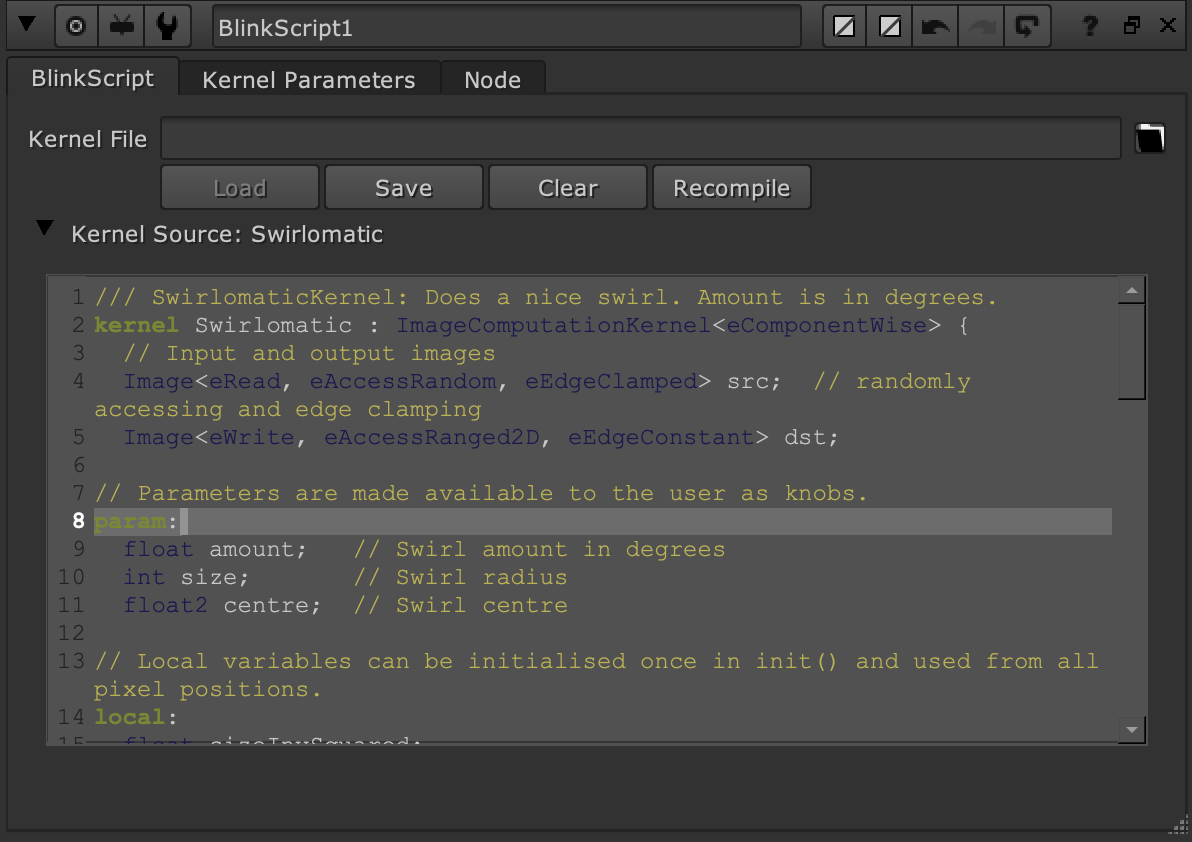Collapse the Kernel Source section triangle
Image resolution: width=1192 pixels, height=842 pixels.
point(44,230)
